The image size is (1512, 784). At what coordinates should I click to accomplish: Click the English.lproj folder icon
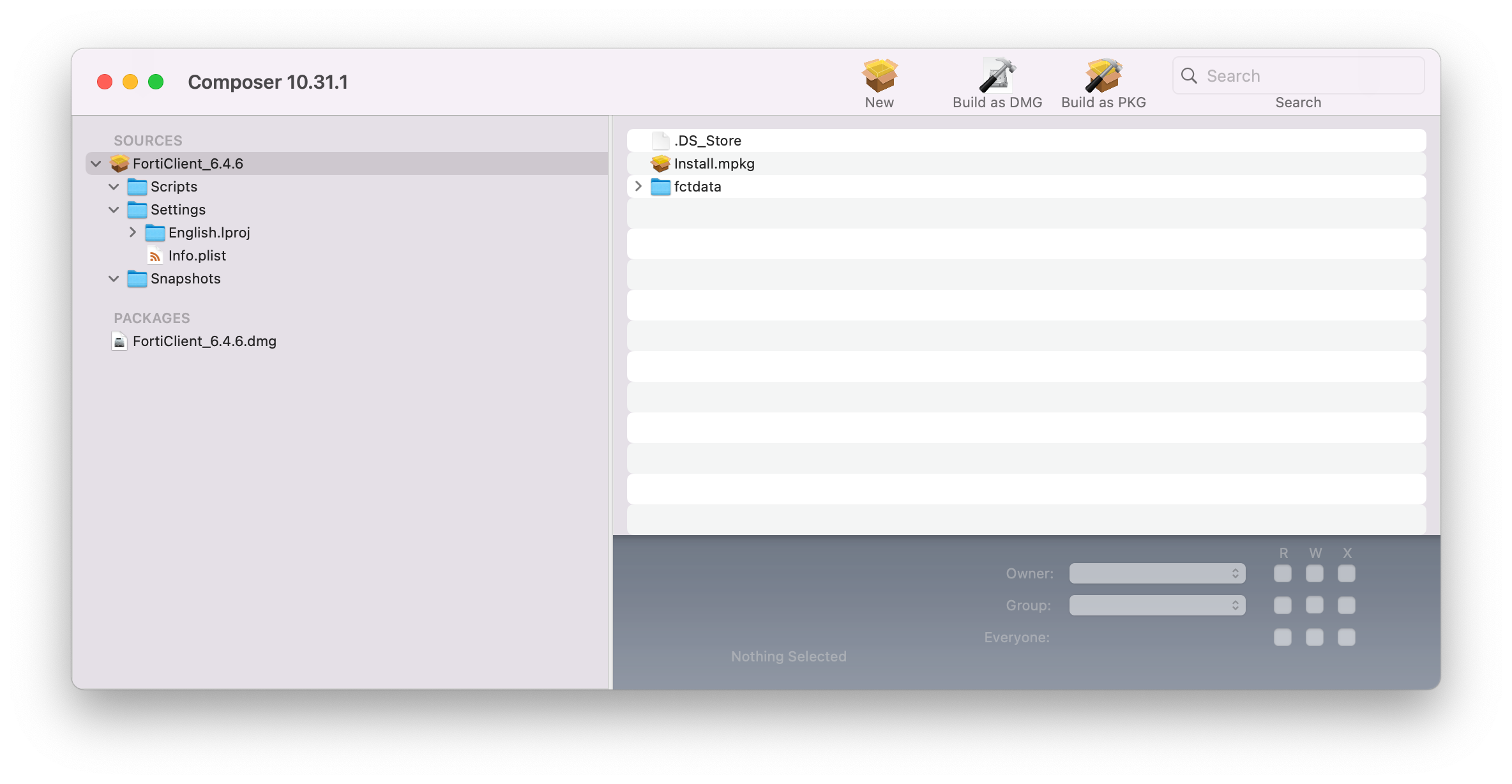point(155,232)
